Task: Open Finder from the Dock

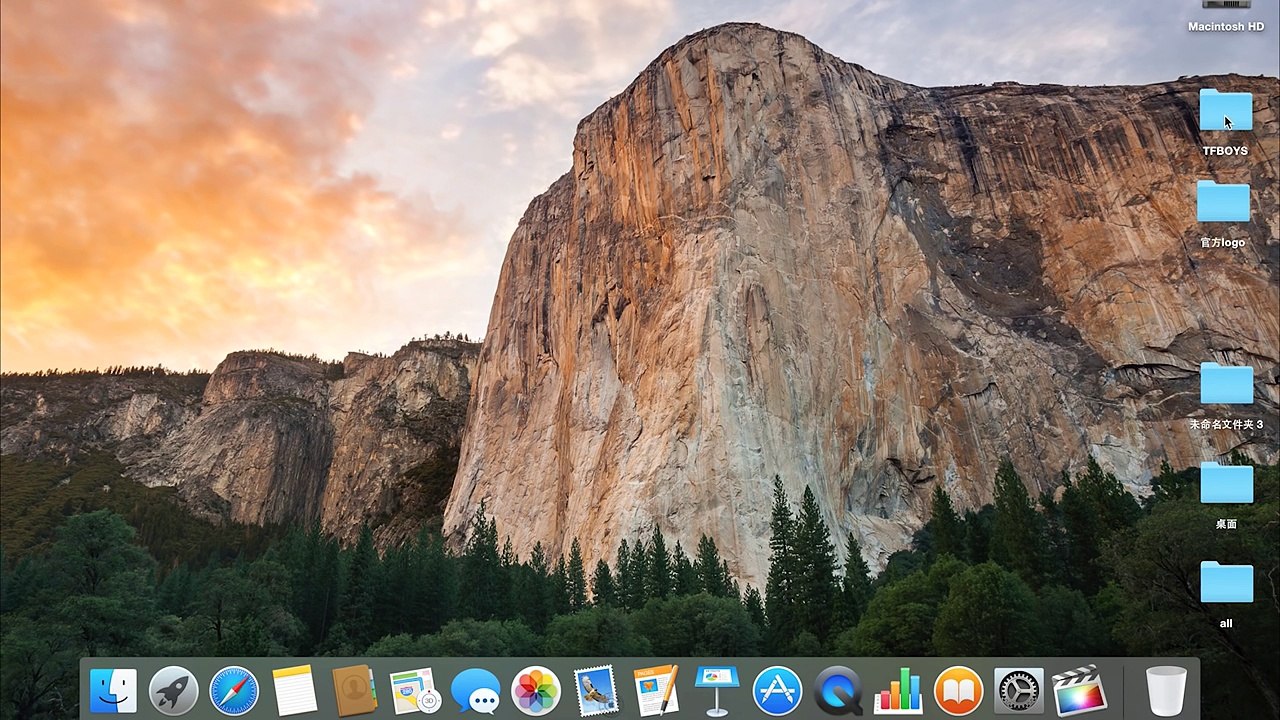Action: tap(113, 691)
